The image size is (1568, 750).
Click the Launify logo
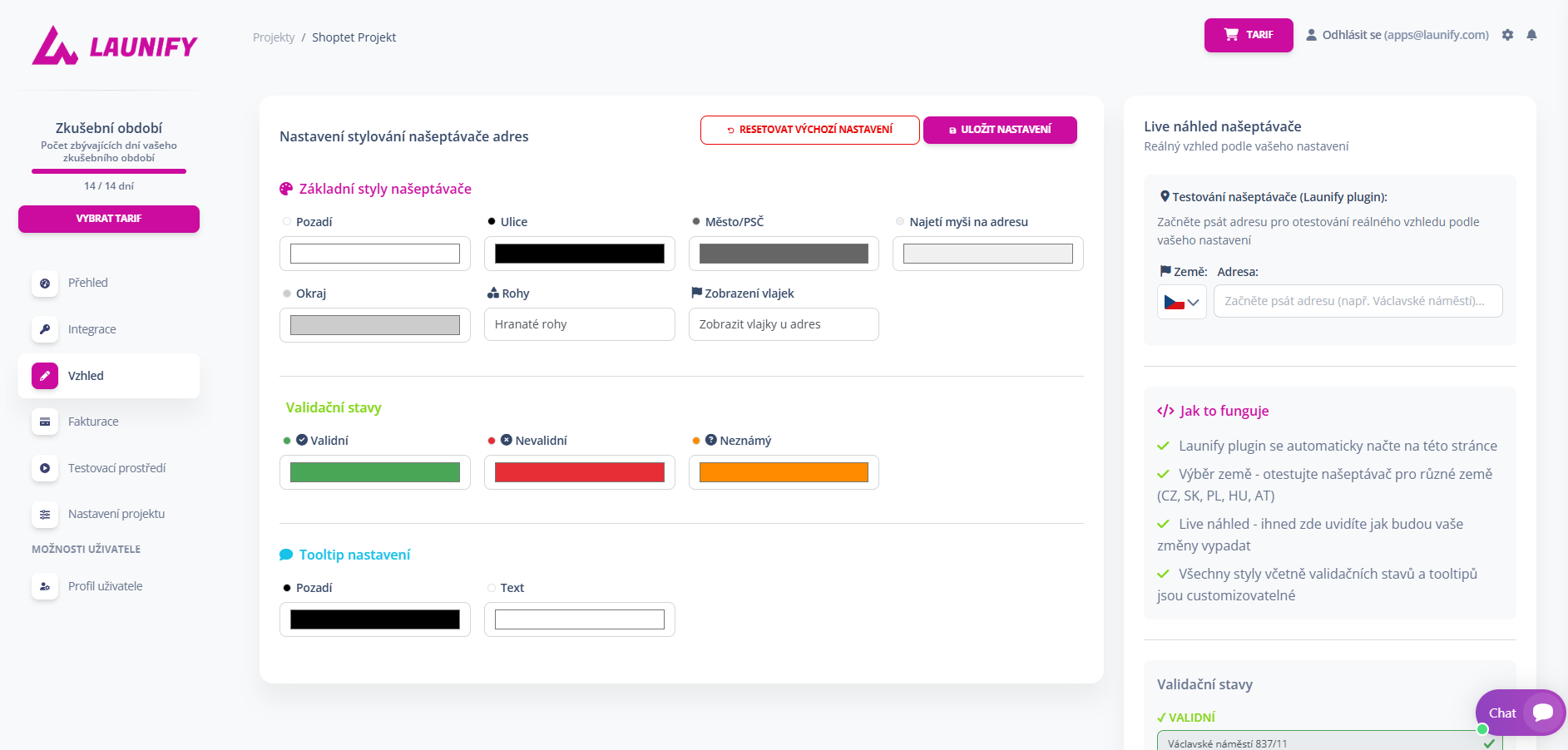[x=115, y=46]
